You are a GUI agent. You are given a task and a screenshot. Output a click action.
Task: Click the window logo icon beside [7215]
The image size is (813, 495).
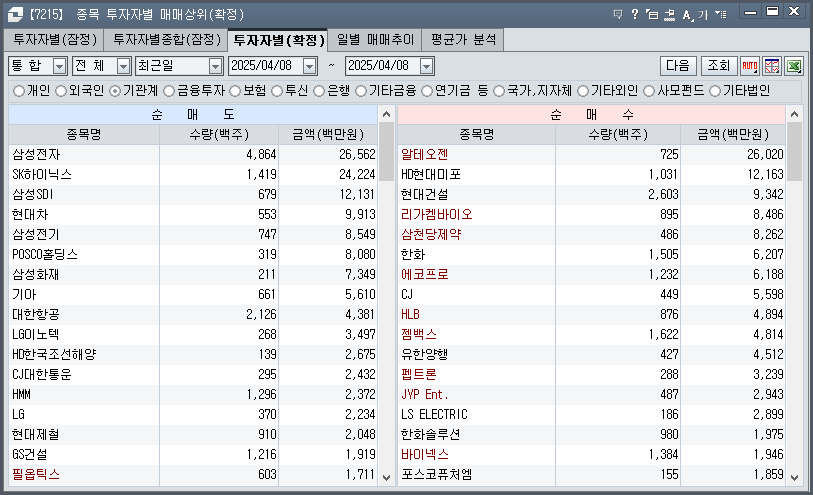[x=15, y=14]
